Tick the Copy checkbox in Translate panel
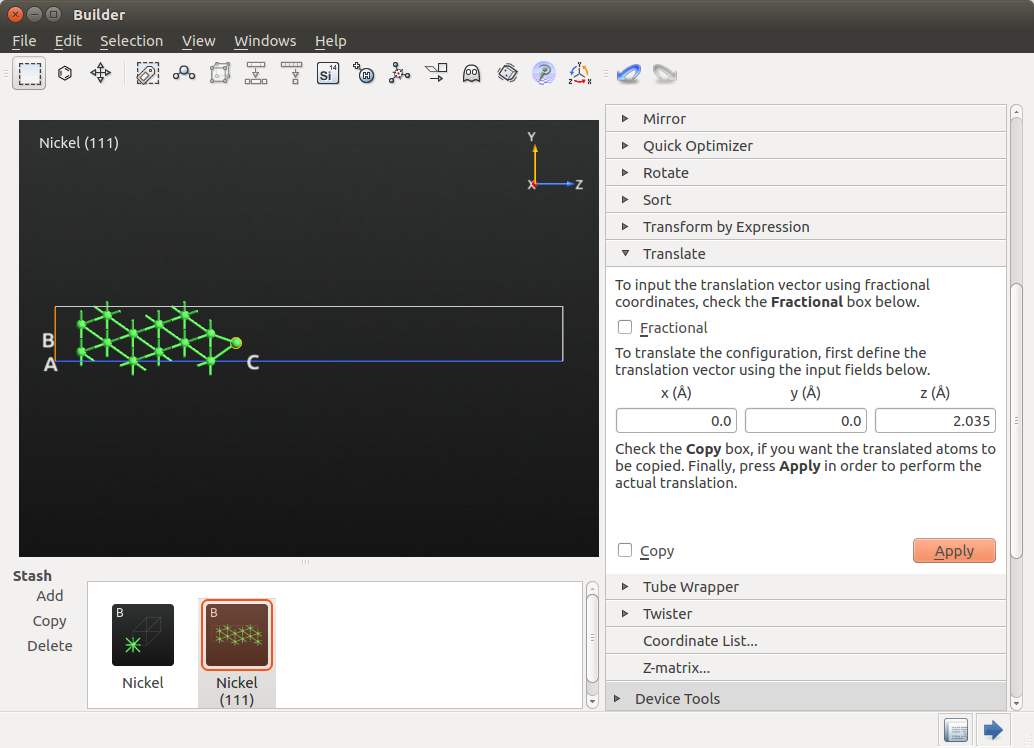The height and width of the screenshot is (748, 1034). 624,550
